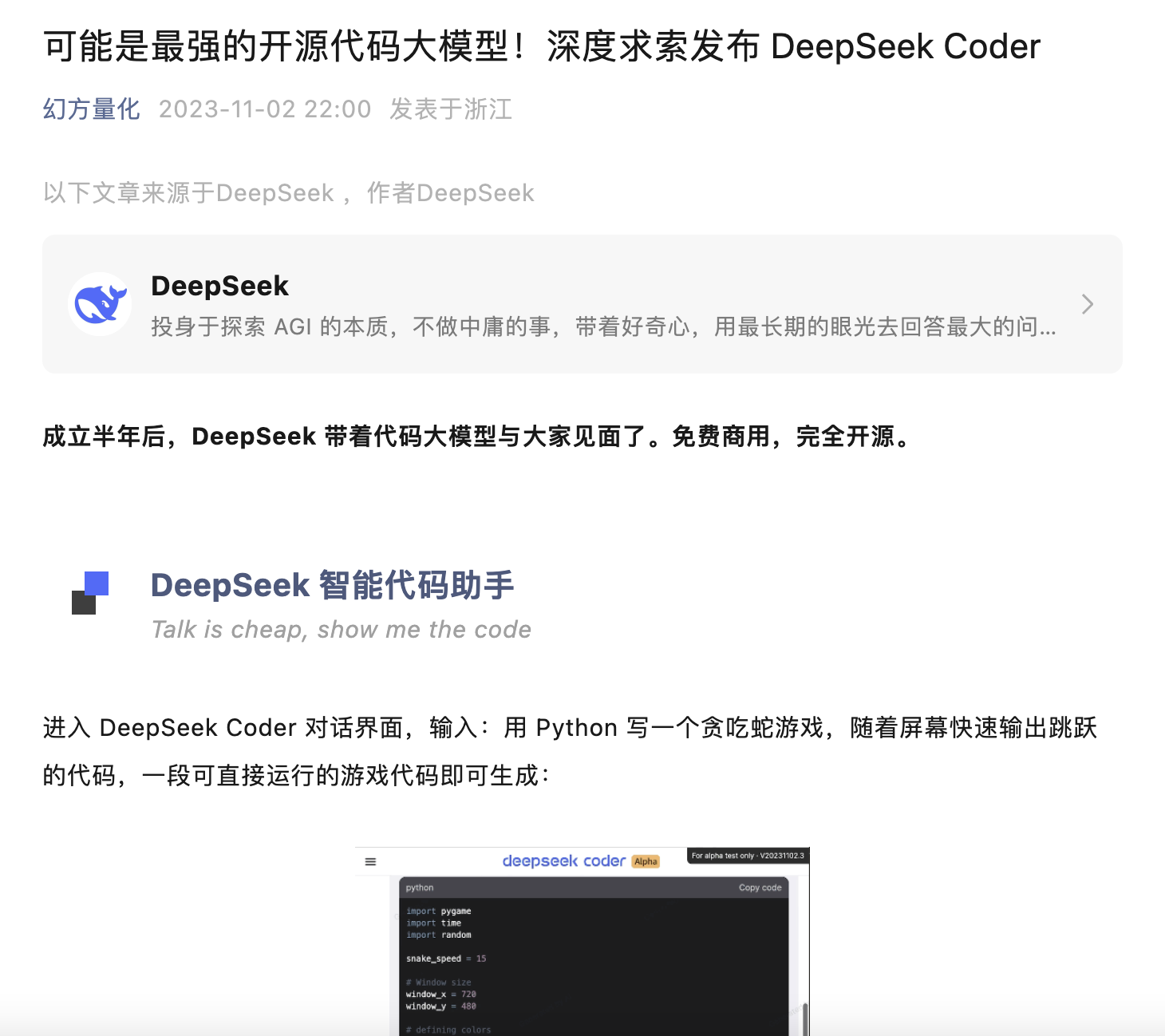This screenshot has height=1036, width=1165.
Task: Click the For alpha test only version label
Action: (x=748, y=856)
